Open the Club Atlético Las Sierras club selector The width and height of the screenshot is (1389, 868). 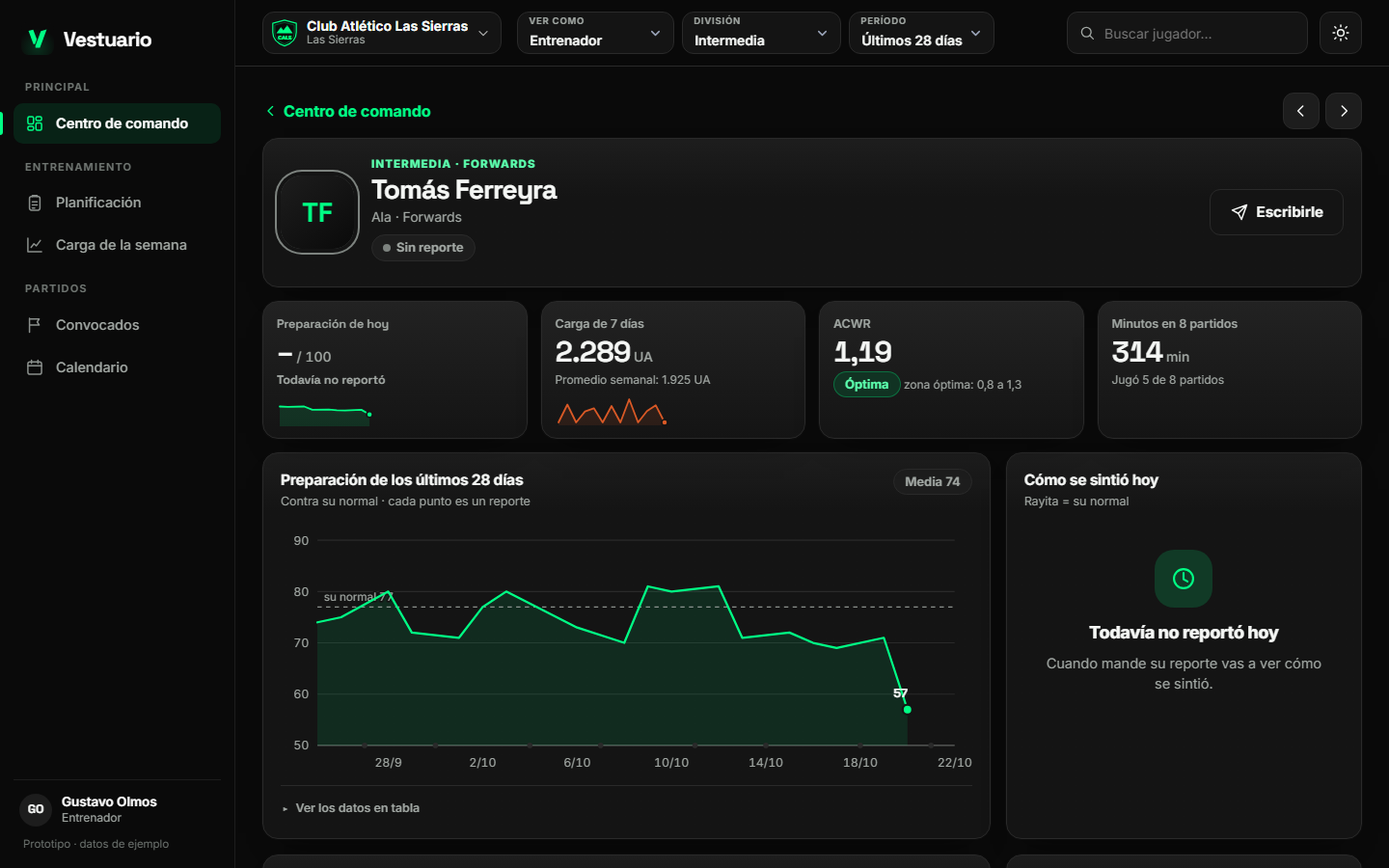[382, 33]
